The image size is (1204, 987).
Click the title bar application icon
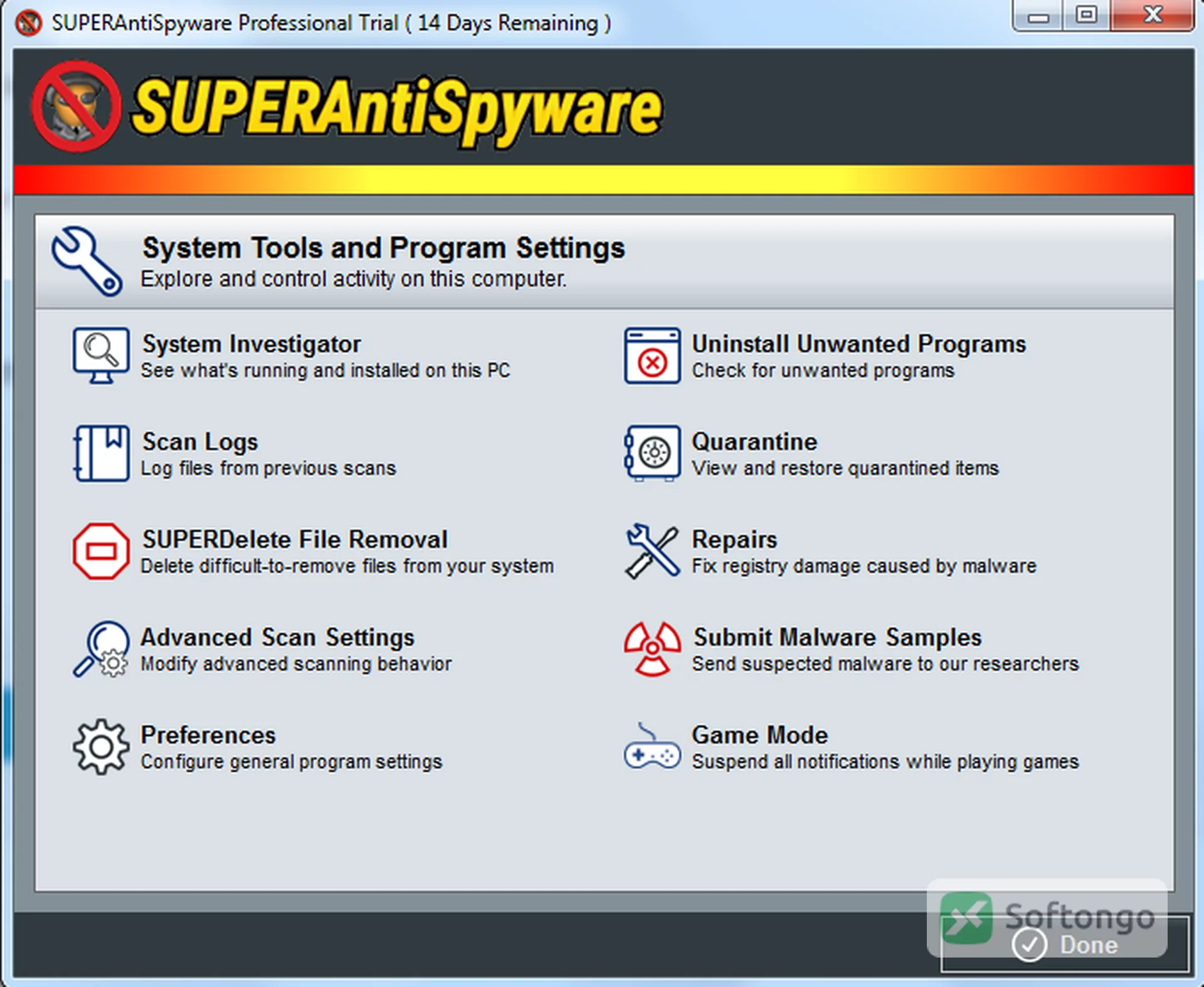click(x=28, y=23)
